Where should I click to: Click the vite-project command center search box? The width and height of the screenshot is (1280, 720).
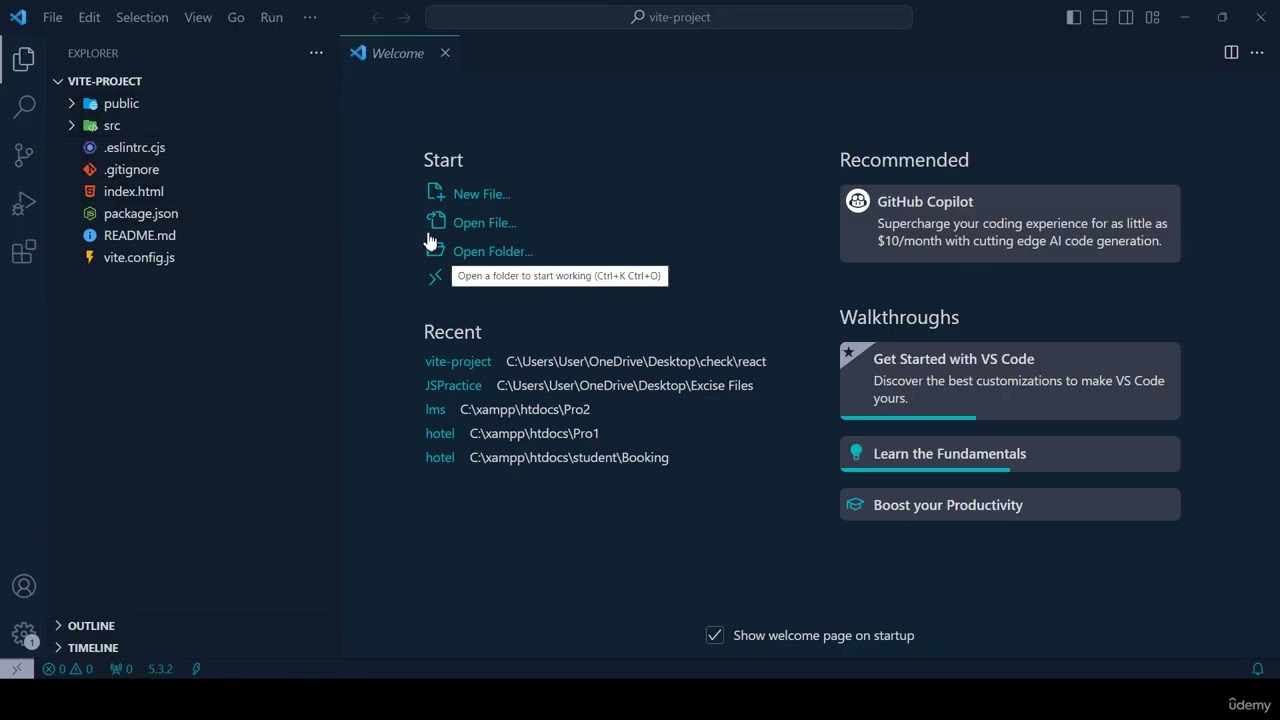(x=669, y=17)
